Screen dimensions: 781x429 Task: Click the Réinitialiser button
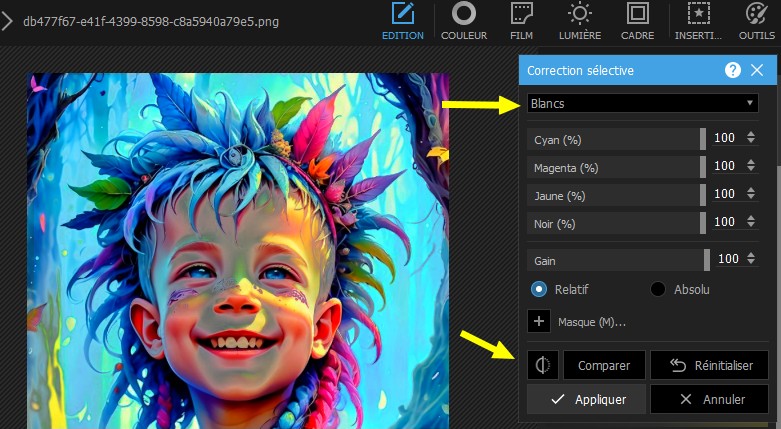coord(709,365)
